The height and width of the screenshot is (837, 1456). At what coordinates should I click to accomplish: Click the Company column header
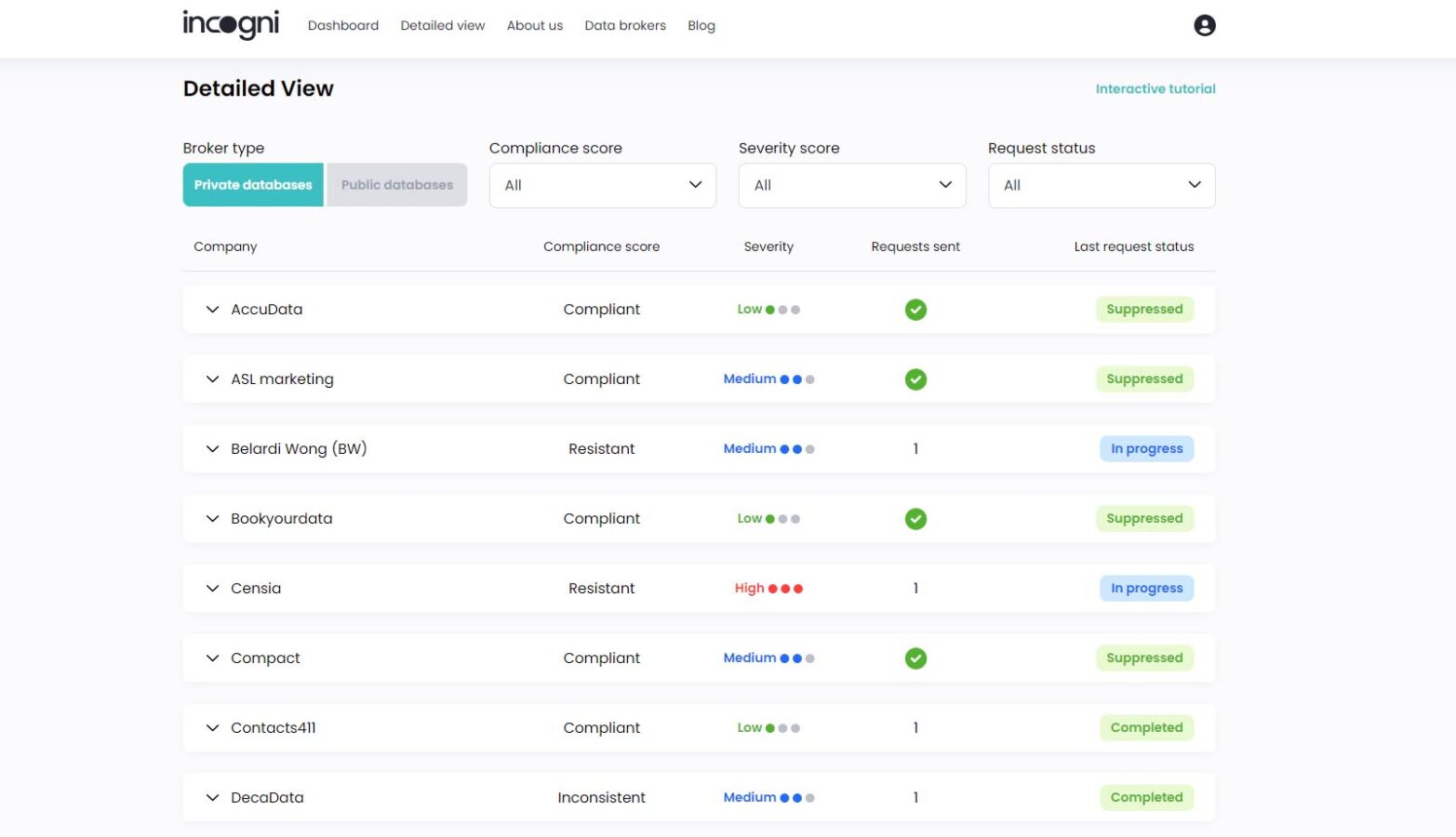pos(225,247)
